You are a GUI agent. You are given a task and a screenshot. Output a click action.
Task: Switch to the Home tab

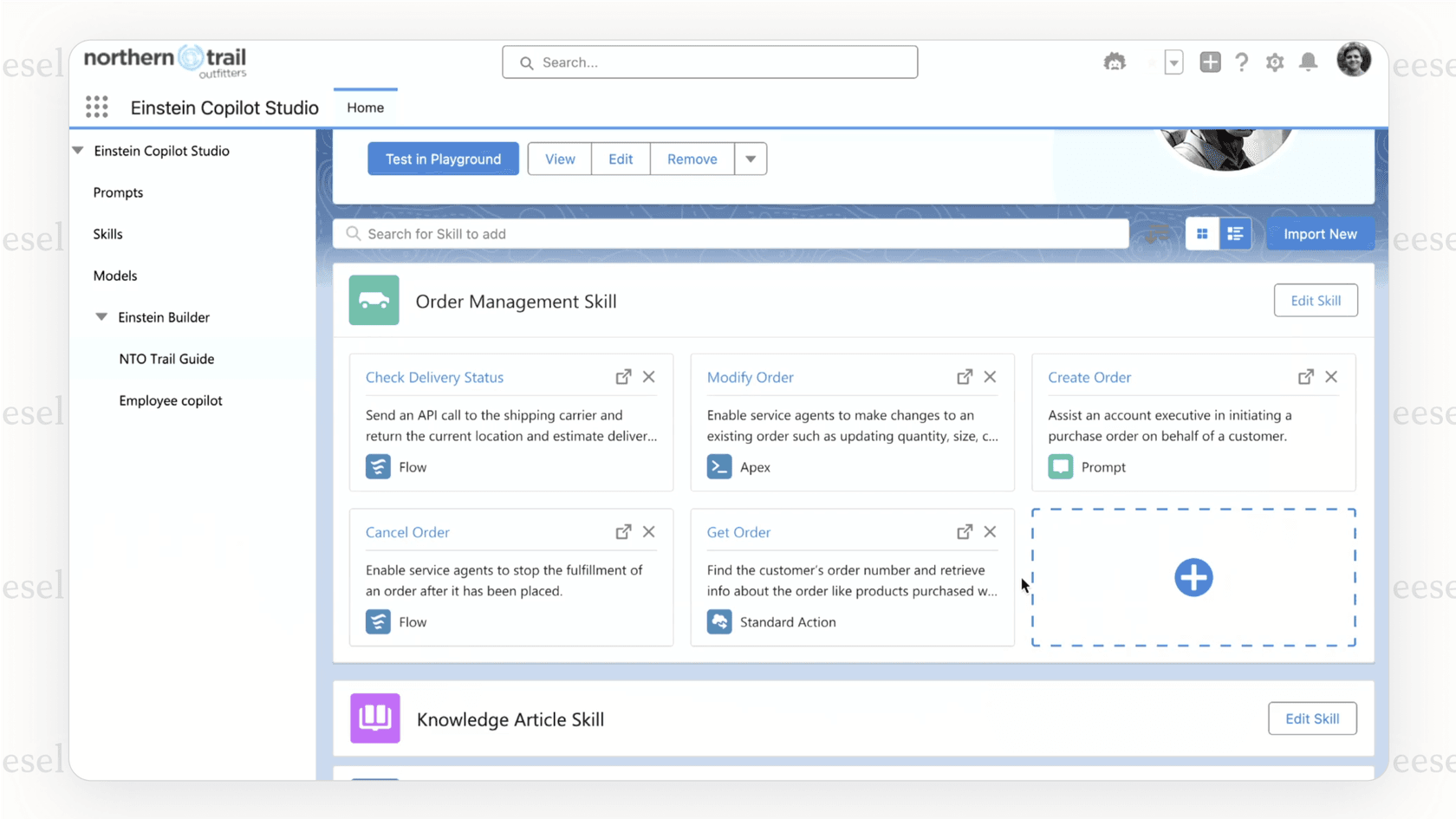tap(366, 107)
